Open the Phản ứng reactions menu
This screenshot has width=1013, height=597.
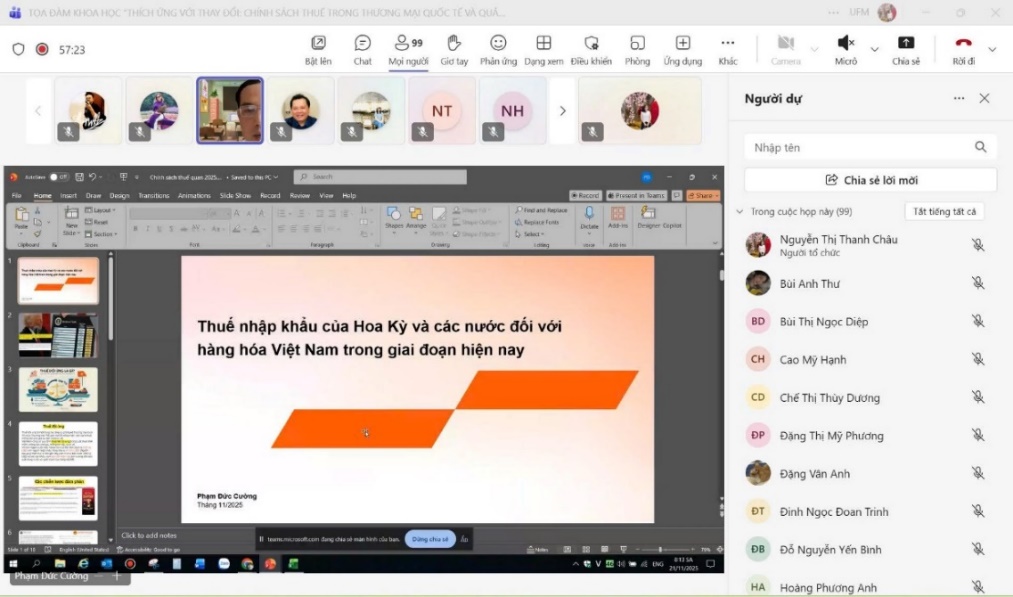[x=498, y=44]
